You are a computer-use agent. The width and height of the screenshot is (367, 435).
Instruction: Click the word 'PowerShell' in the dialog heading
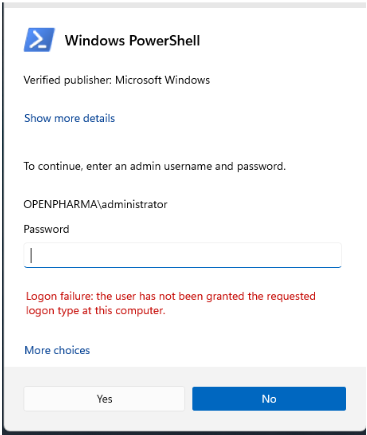tap(165, 41)
